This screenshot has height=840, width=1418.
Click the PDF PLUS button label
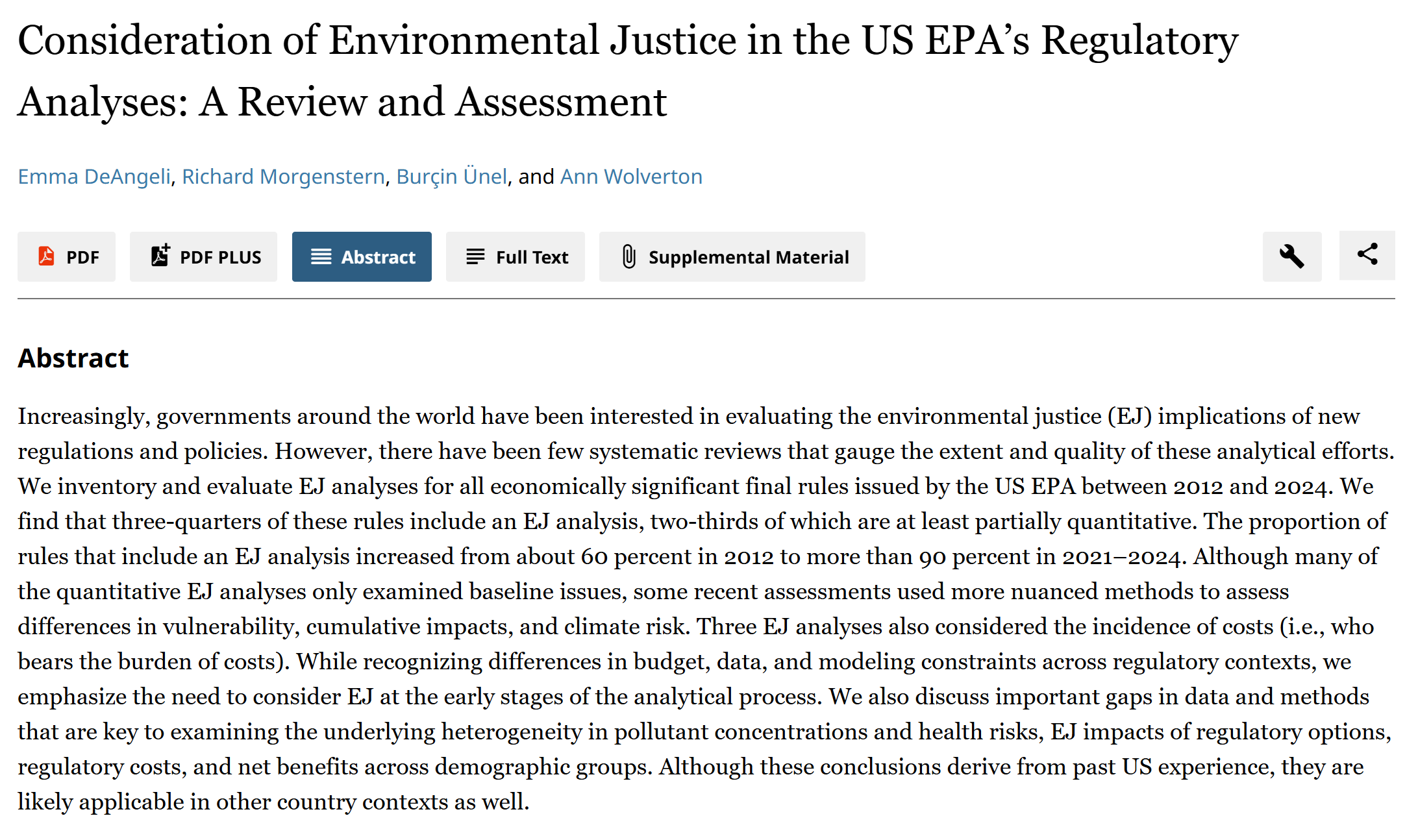tap(220, 258)
